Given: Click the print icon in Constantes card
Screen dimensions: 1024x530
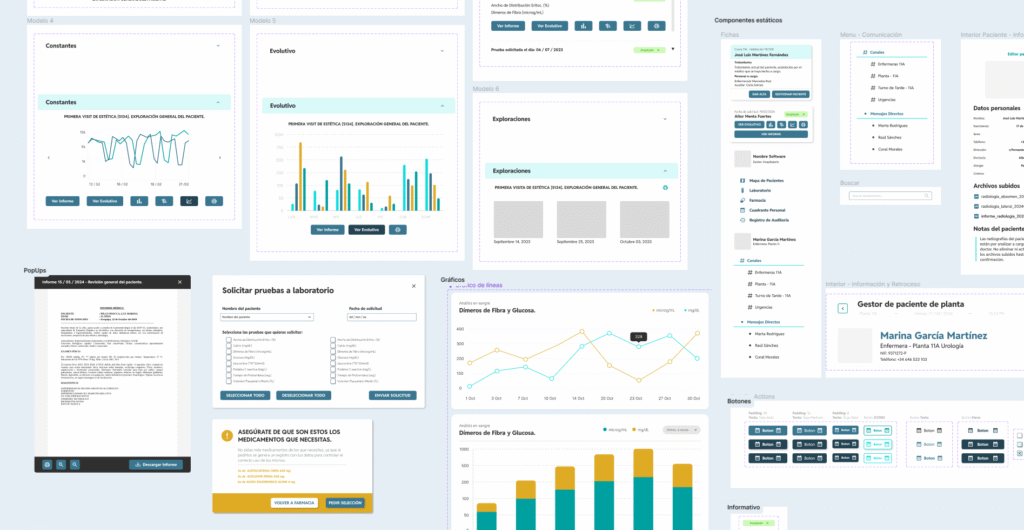Looking at the screenshot, I should click(x=214, y=201).
